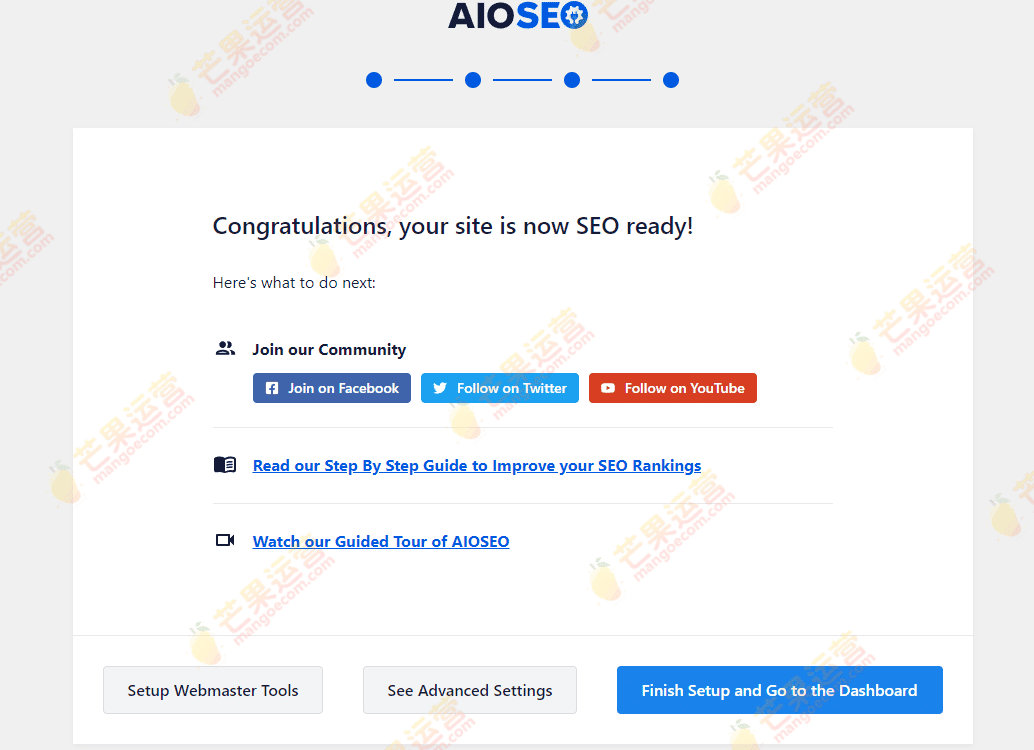Screen dimensions: 1034x750
Task: Click the Twitter bird icon
Action: (x=441, y=388)
